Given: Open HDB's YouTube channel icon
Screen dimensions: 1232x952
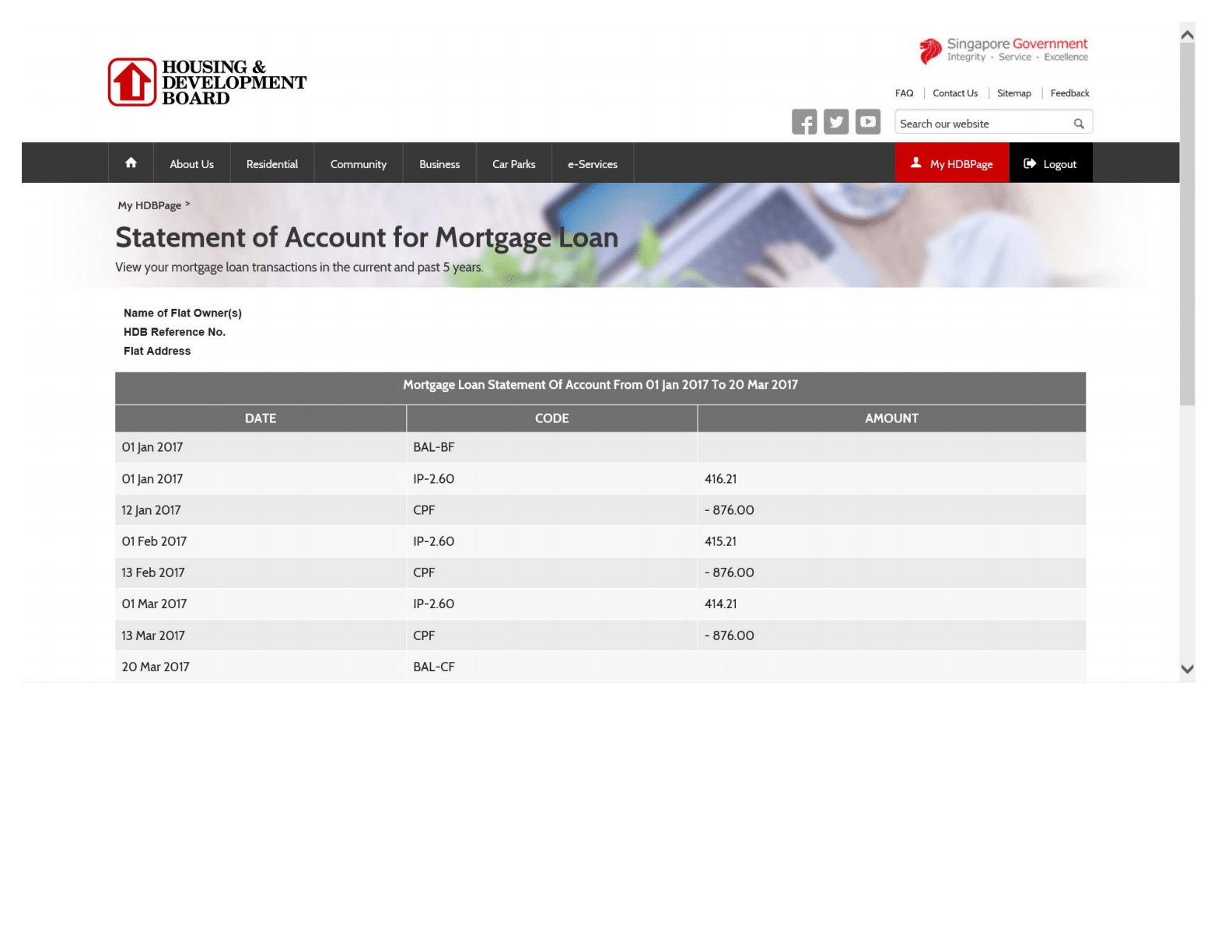Looking at the screenshot, I should [868, 122].
